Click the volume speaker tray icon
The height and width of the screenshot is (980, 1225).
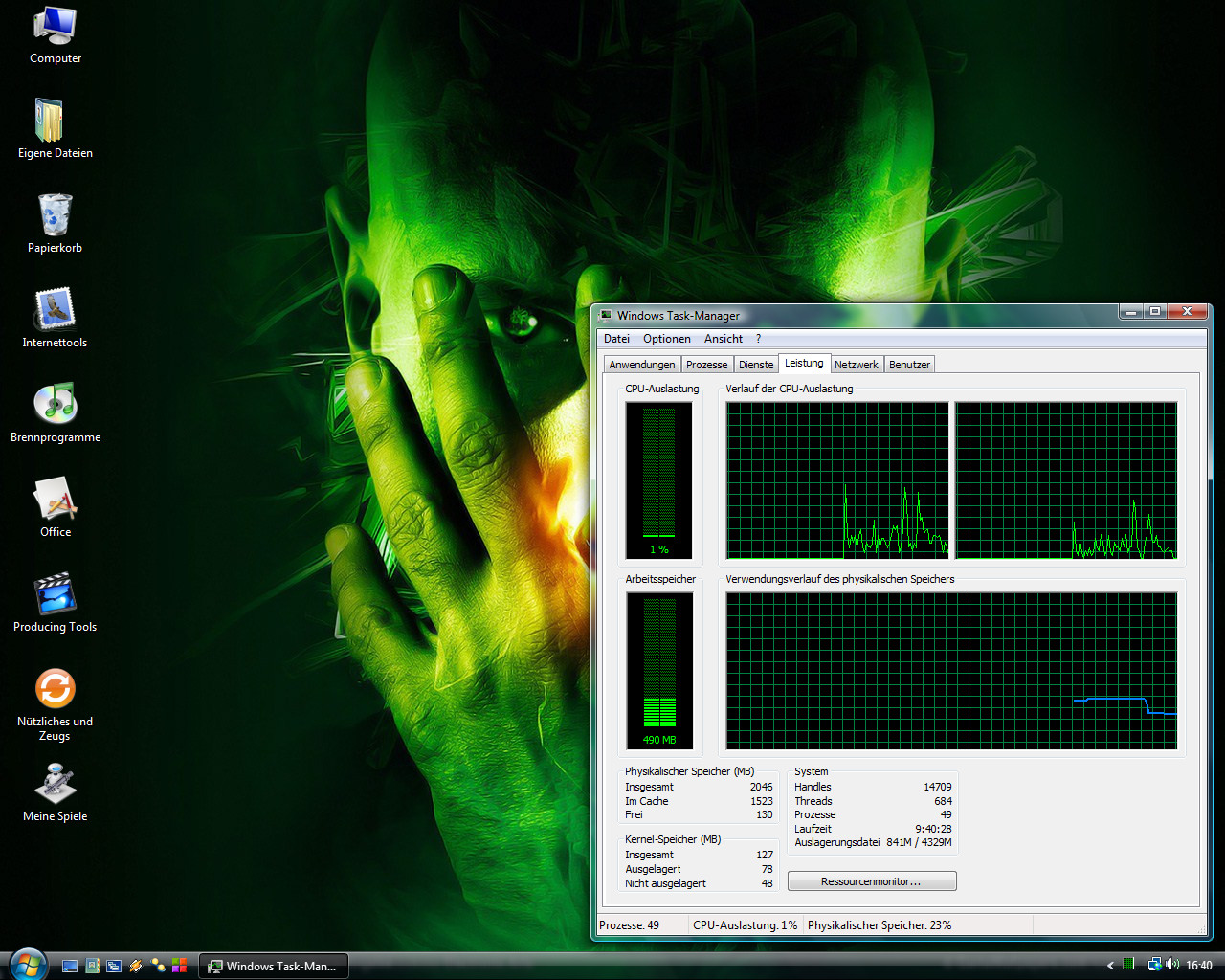[1172, 965]
